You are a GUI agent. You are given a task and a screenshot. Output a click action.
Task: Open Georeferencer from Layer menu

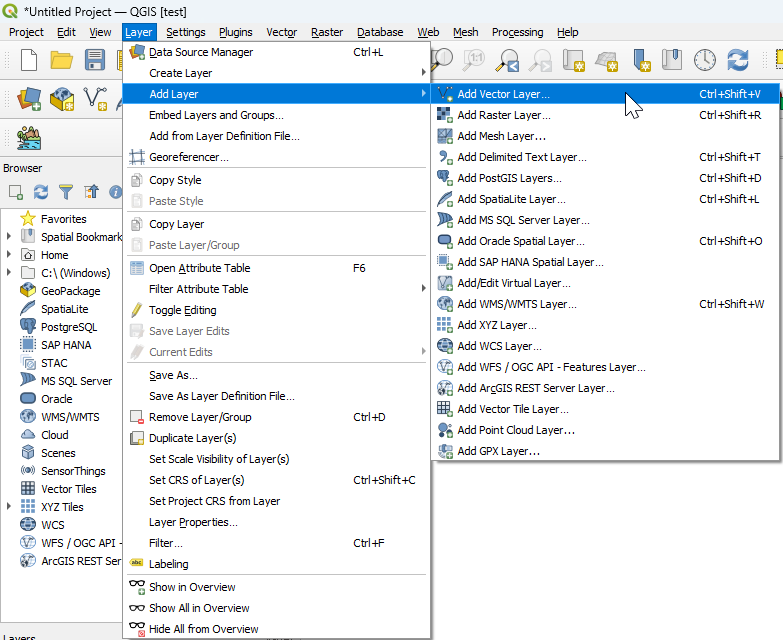pyautogui.click(x=188, y=157)
